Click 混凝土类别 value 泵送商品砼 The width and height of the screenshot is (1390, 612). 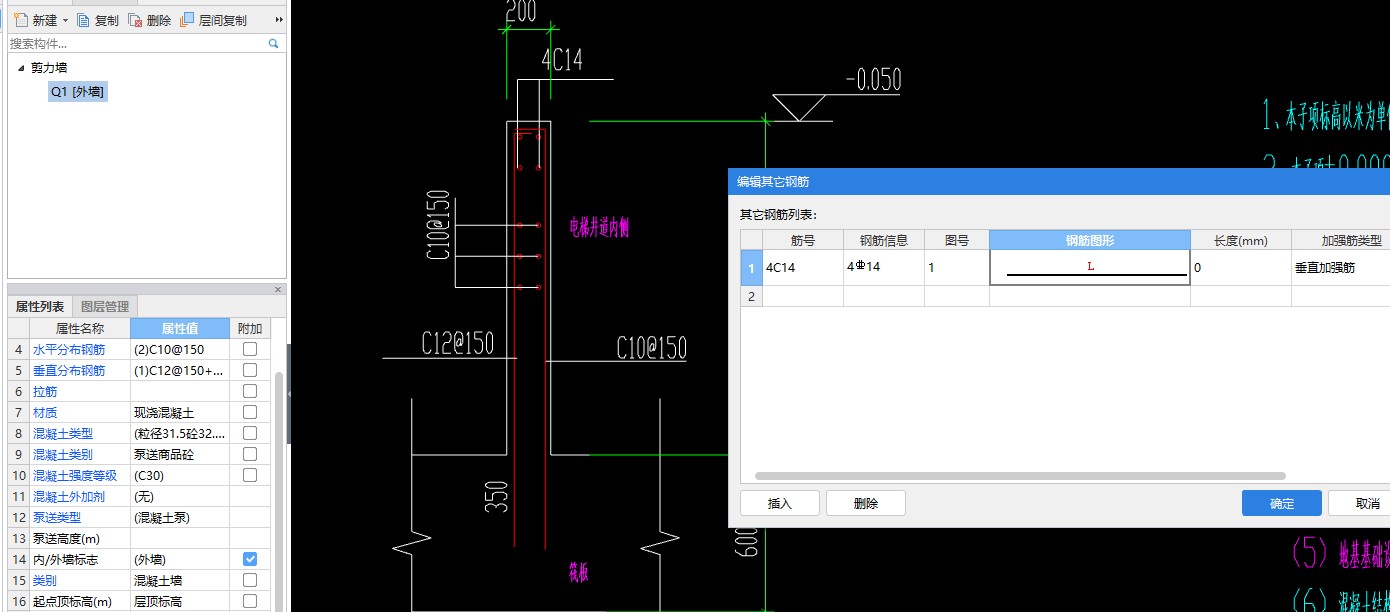click(x=180, y=454)
